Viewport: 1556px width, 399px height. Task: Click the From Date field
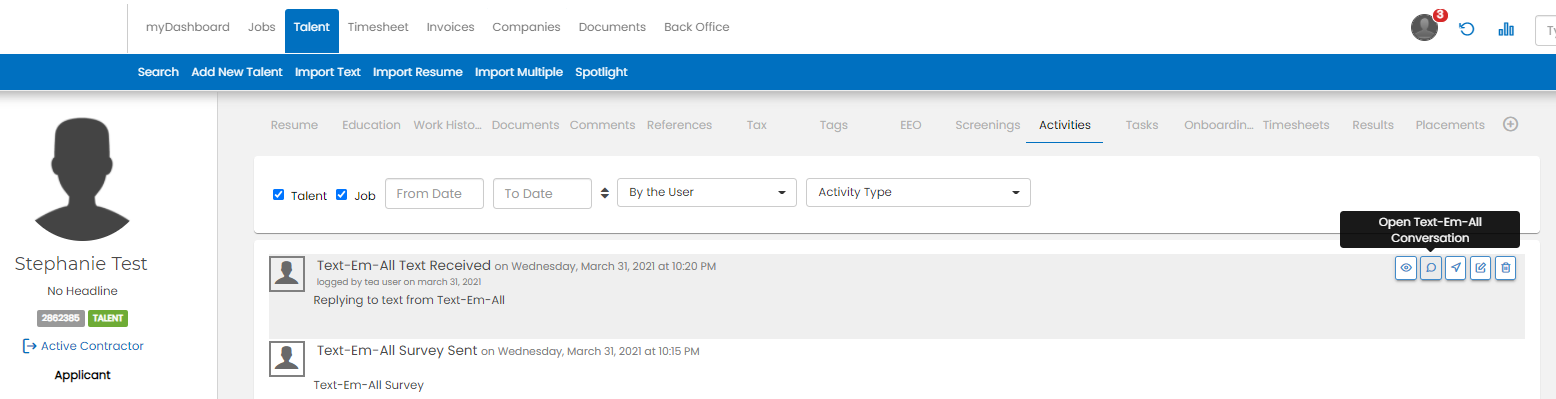435,193
